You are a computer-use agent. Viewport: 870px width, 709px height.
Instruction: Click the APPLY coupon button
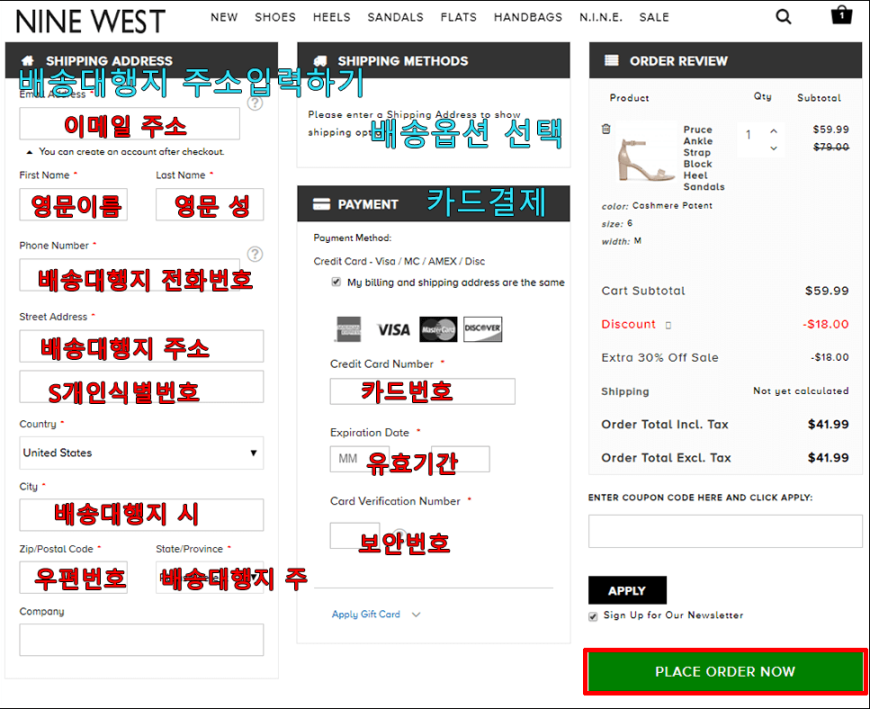(628, 590)
